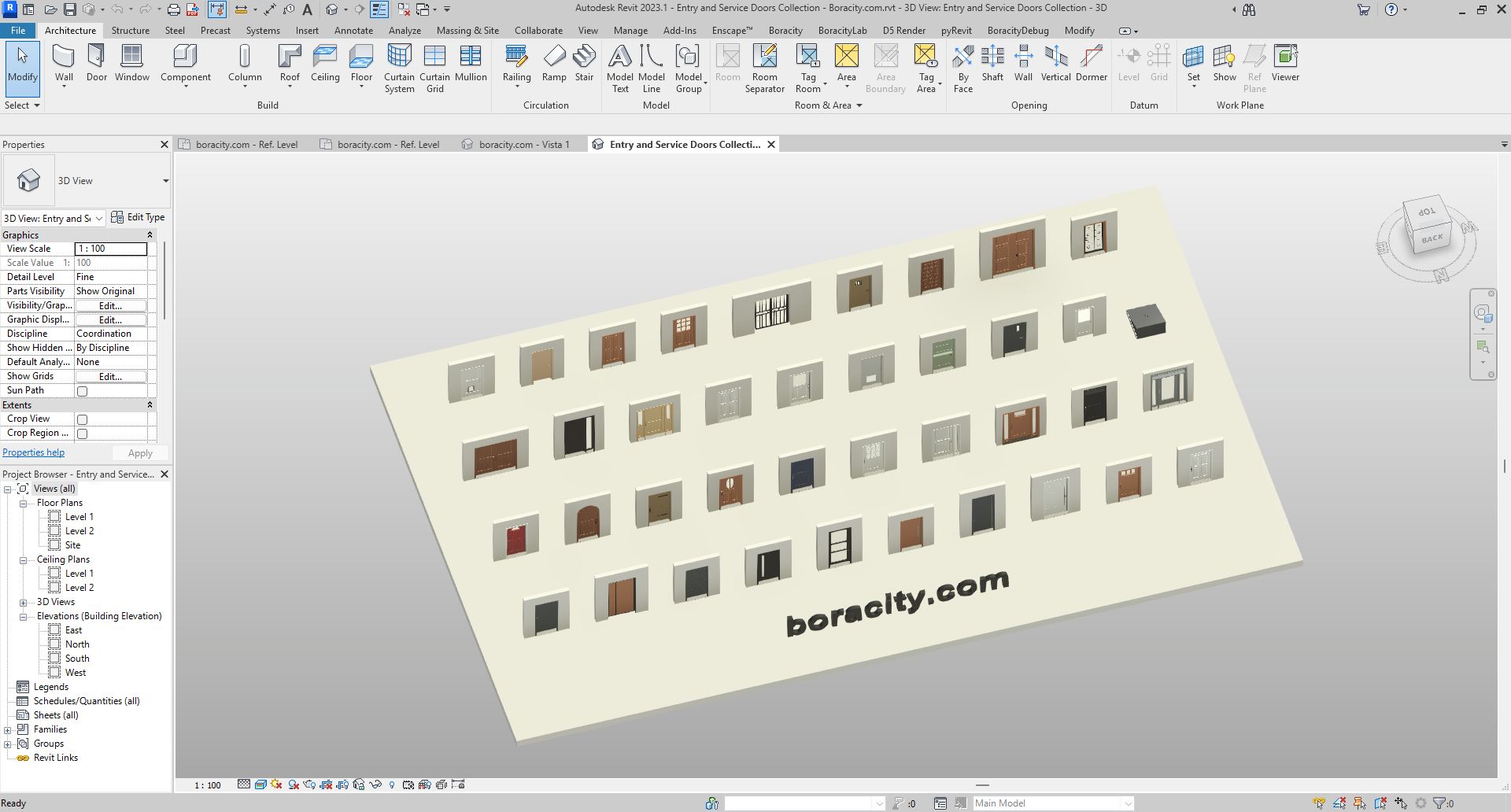This screenshot has width=1511, height=812.
Task: Expand the 3D Views tree node
Action: click(x=23, y=603)
